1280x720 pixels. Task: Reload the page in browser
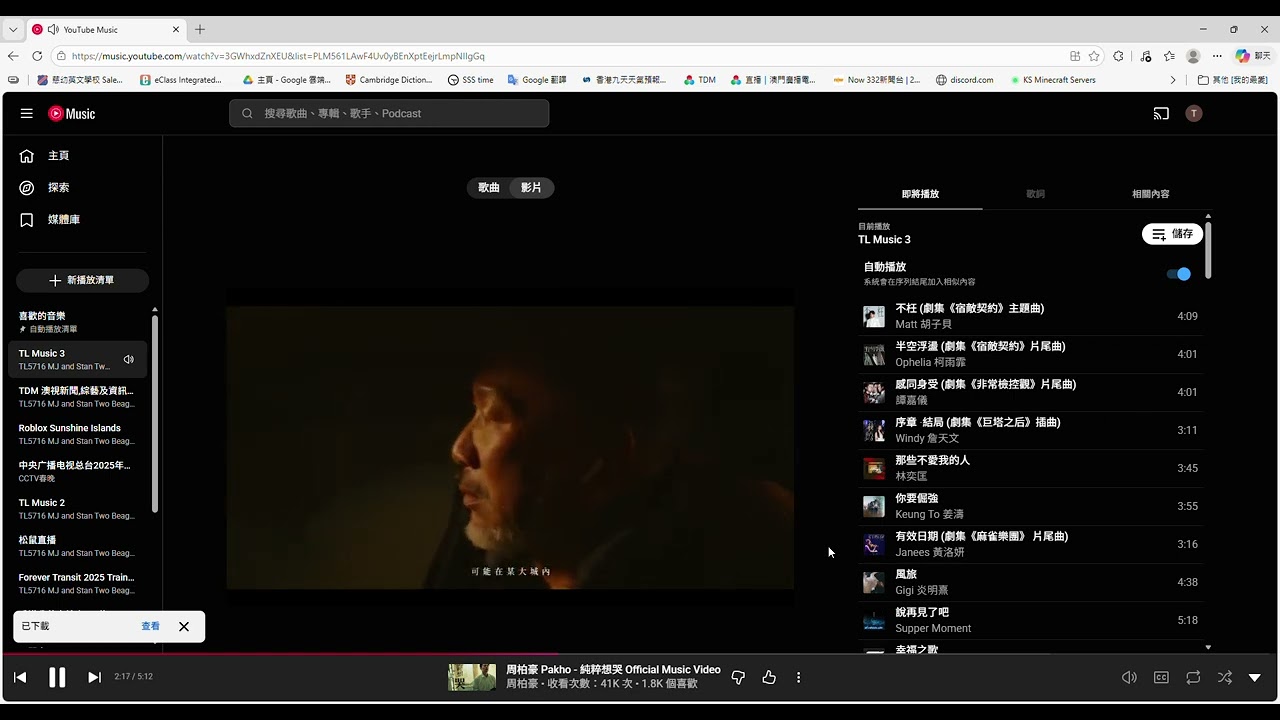coord(37,56)
